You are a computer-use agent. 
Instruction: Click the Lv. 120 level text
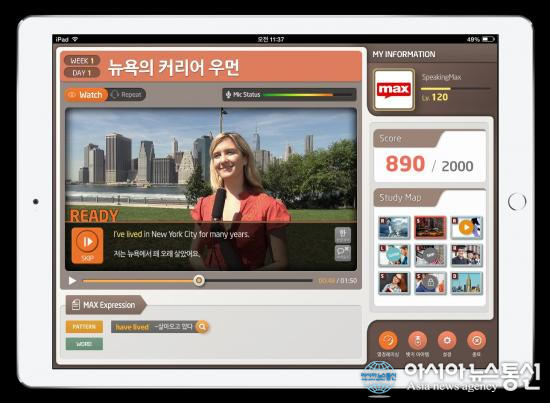(435, 98)
